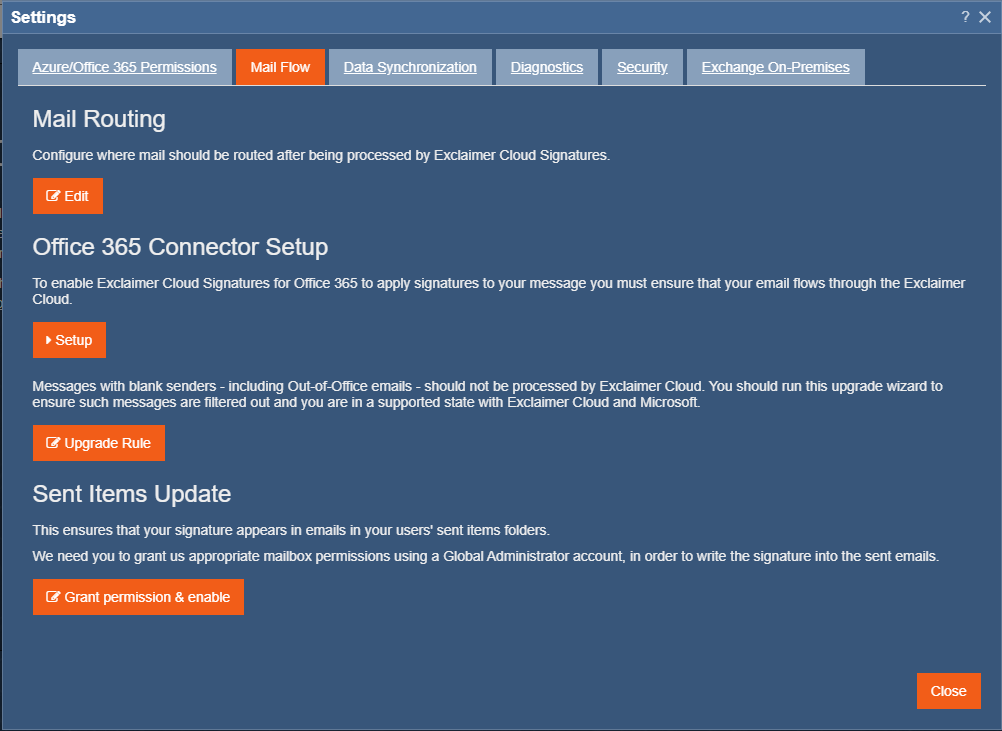Click the edit icon beside Upgrade Rule
Image resolution: width=1002 pixels, height=731 pixels.
click(x=54, y=443)
